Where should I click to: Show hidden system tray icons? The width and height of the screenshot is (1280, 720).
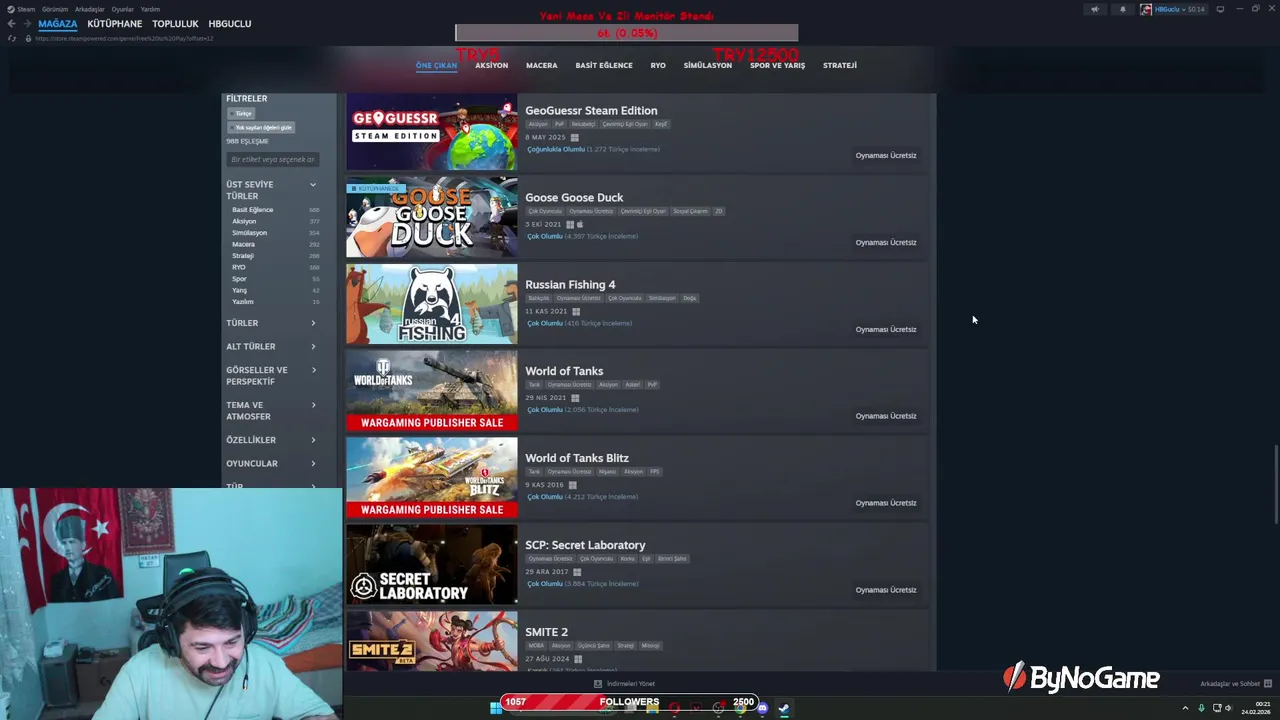(1185, 709)
